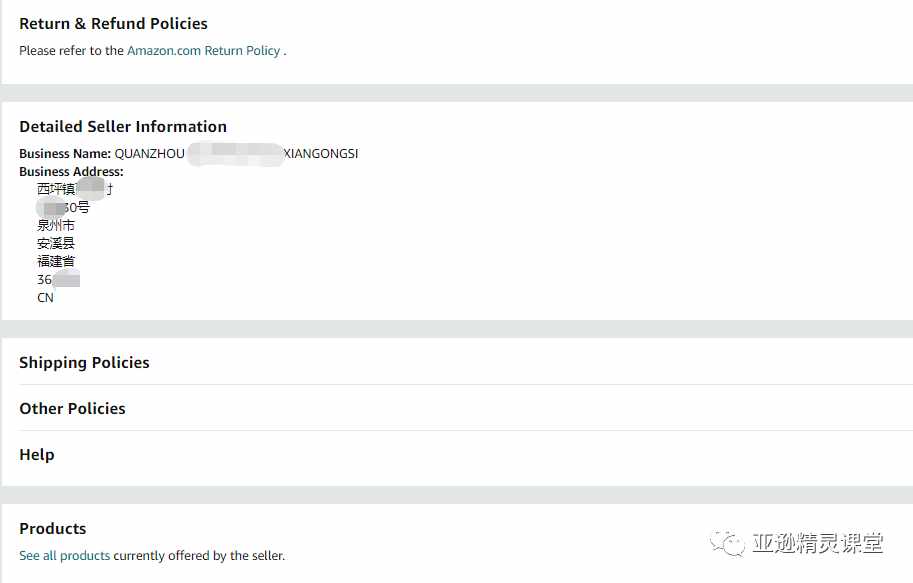Click the WeChat logo in the watermark
The width and height of the screenshot is (913, 583).
727,543
